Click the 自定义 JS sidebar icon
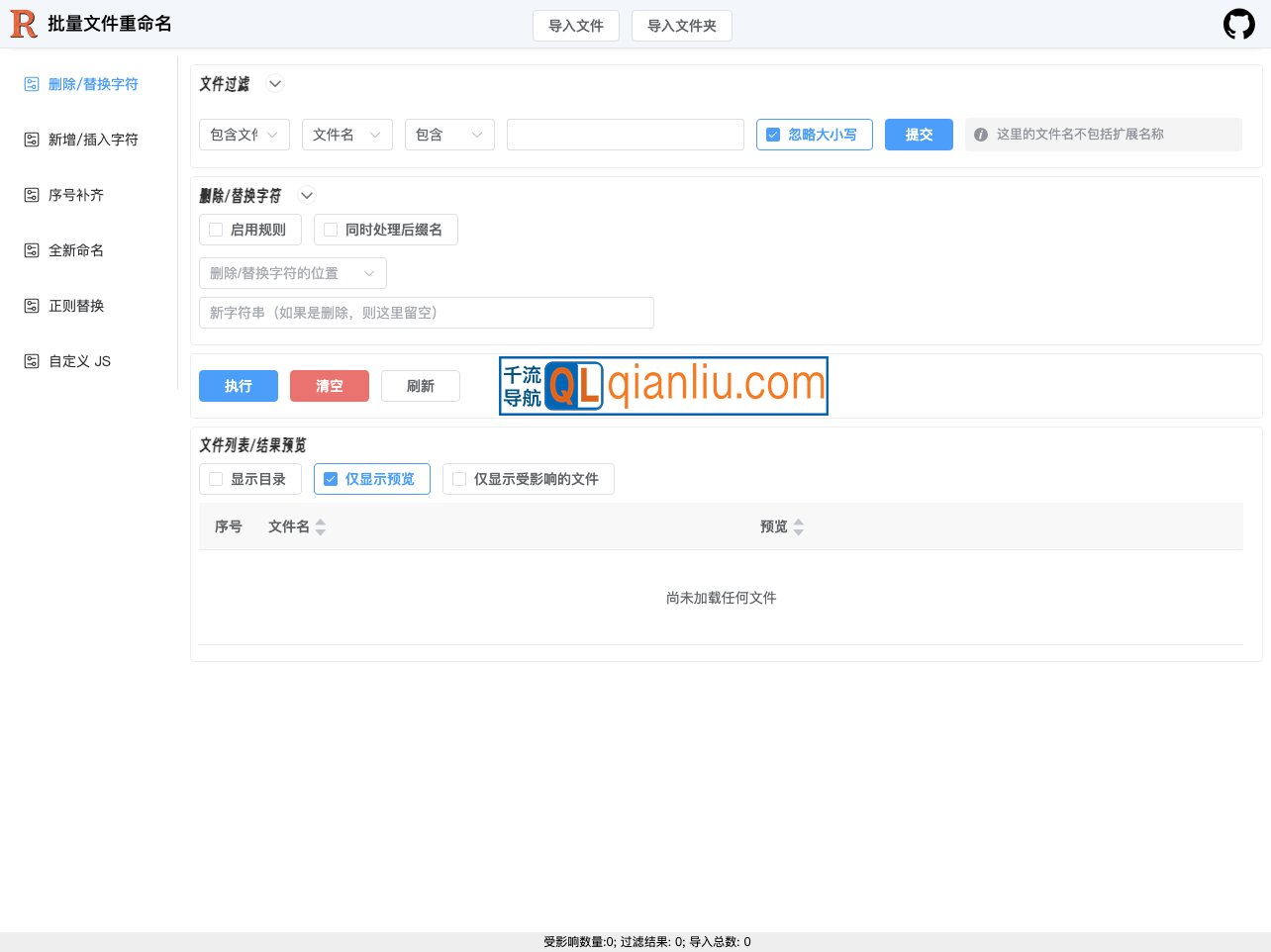Screen dimensions: 1271x952 click(30, 361)
